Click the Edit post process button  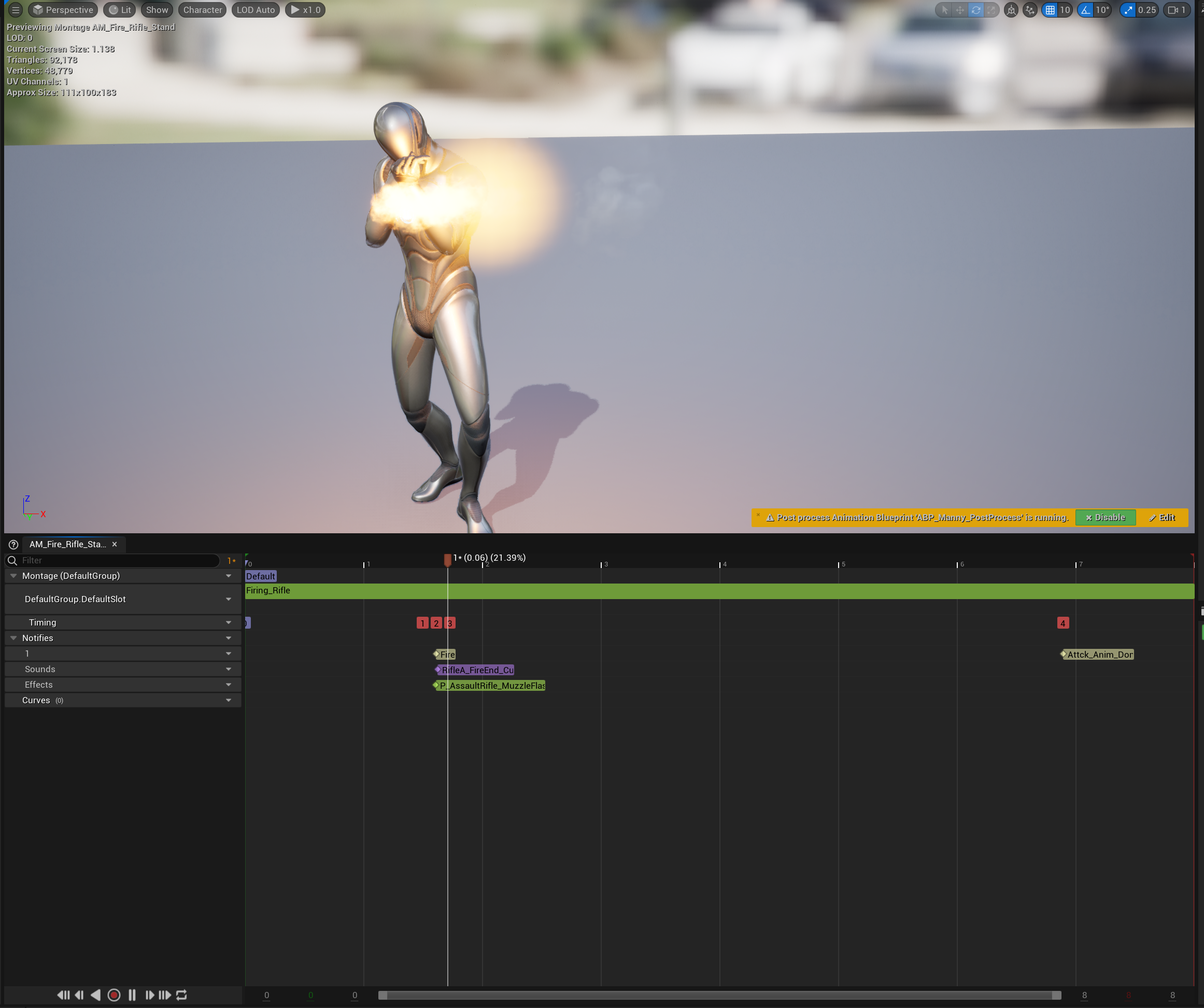[x=1162, y=517]
